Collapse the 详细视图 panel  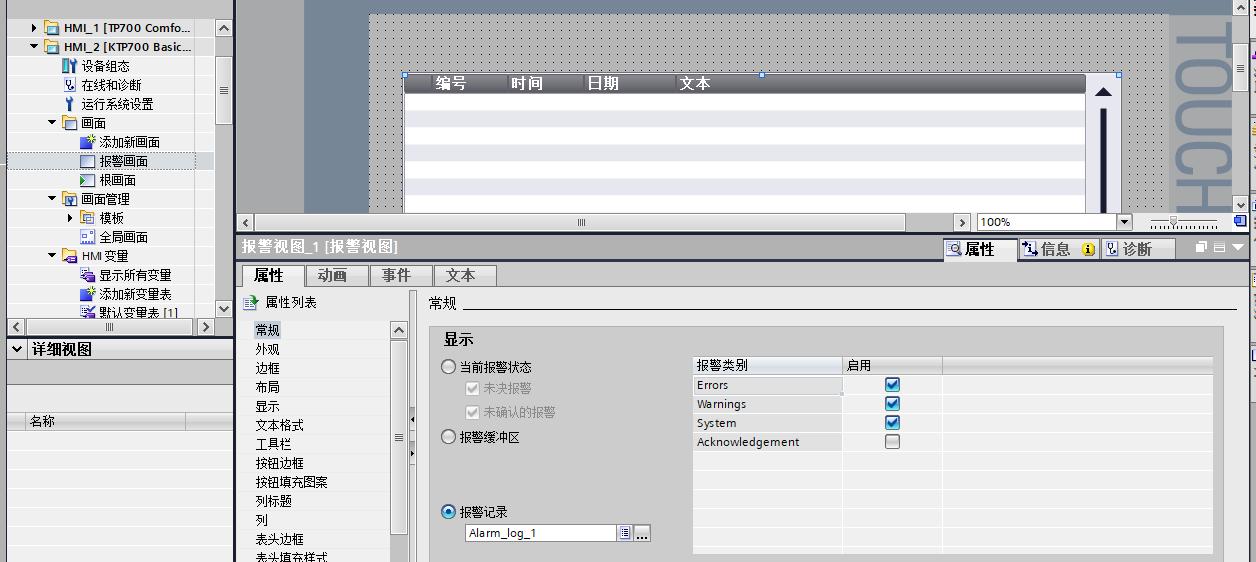point(17,349)
